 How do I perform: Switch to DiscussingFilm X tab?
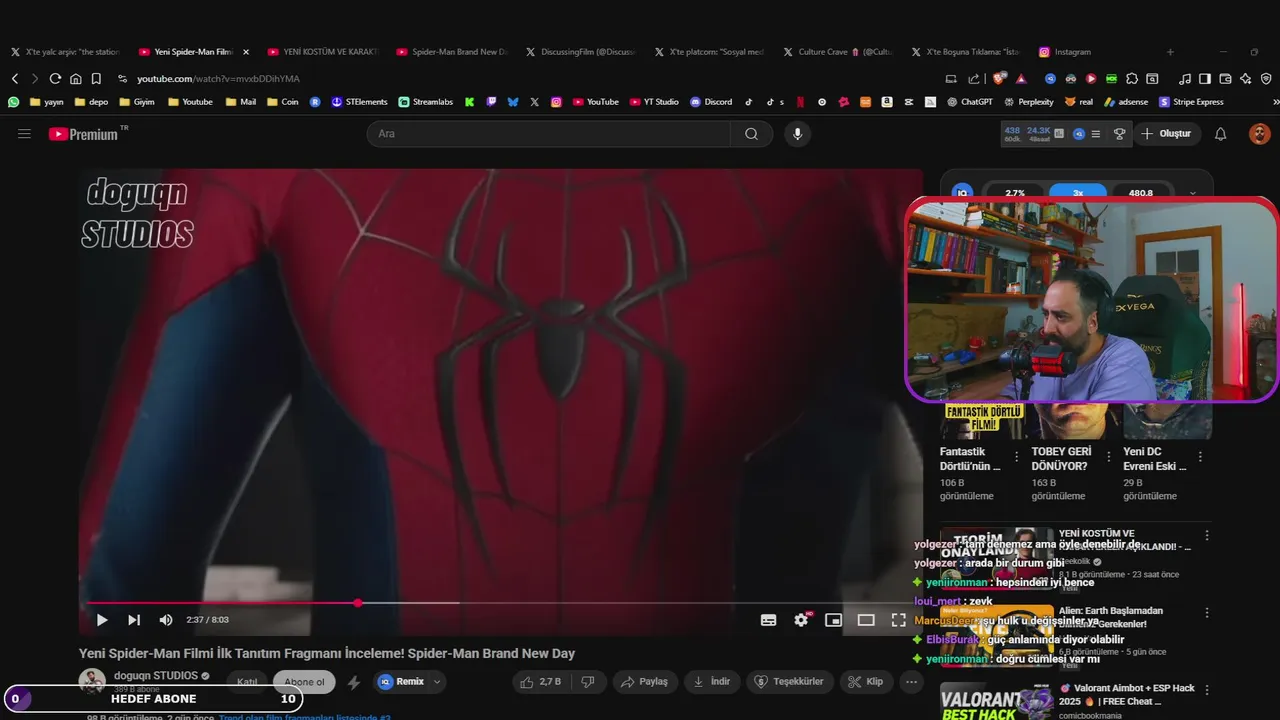[x=580, y=51]
